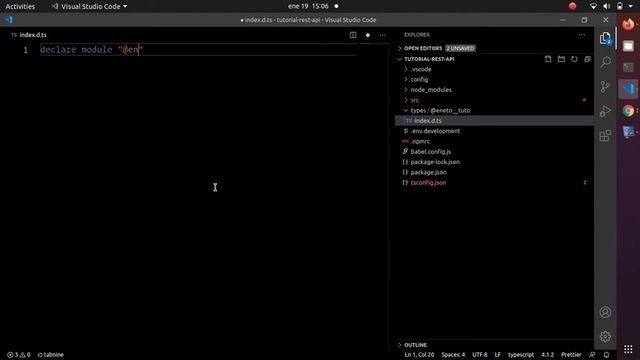Click the VS Code logo in title bar
Screen dimensions: 640x360
(x=9, y=20)
